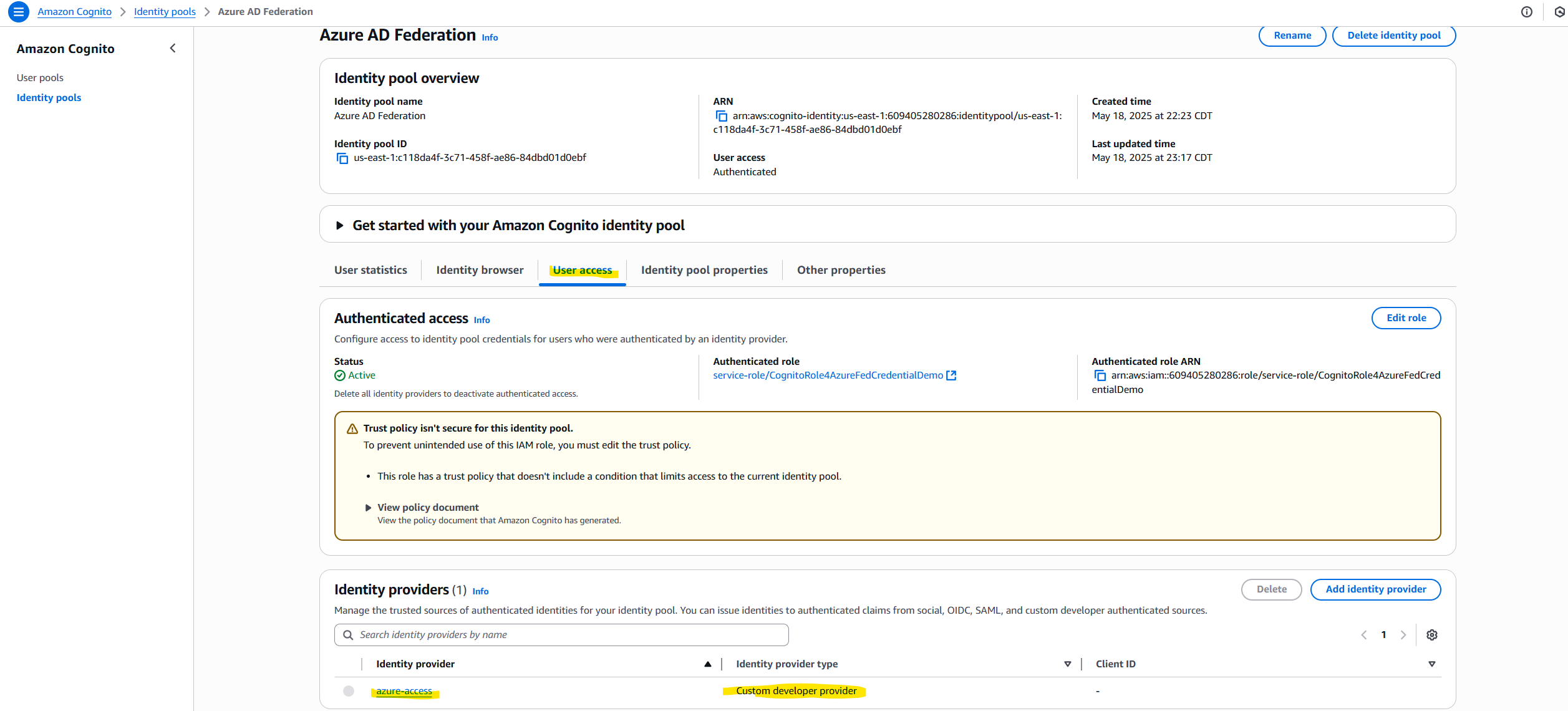Click the trust policy warning triangle icon
The width and height of the screenshot is (1568, 711).
[352, 429]
